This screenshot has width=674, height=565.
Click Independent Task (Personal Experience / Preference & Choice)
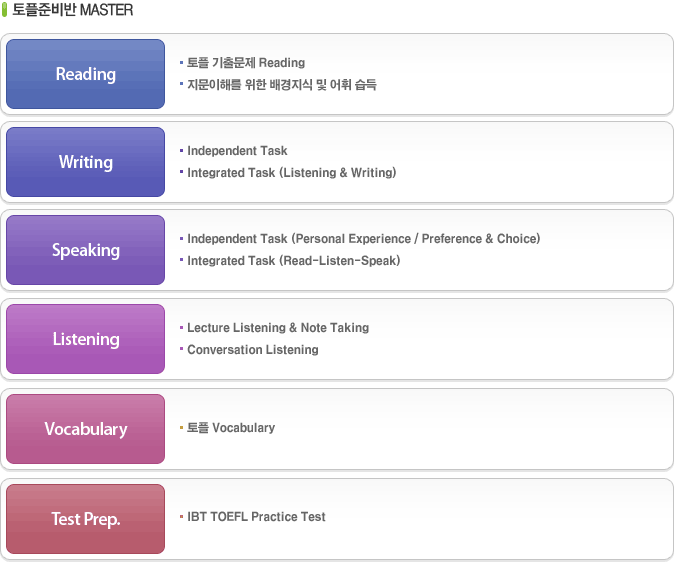point(363,239)
